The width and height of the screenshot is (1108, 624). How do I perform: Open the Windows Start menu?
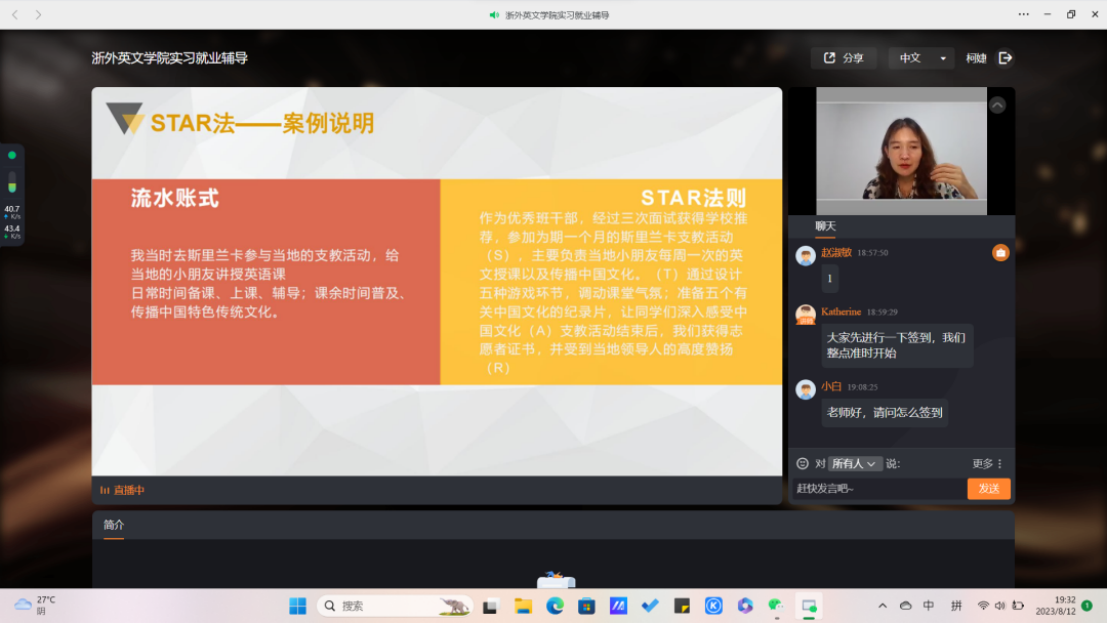(x=297, y=606)
